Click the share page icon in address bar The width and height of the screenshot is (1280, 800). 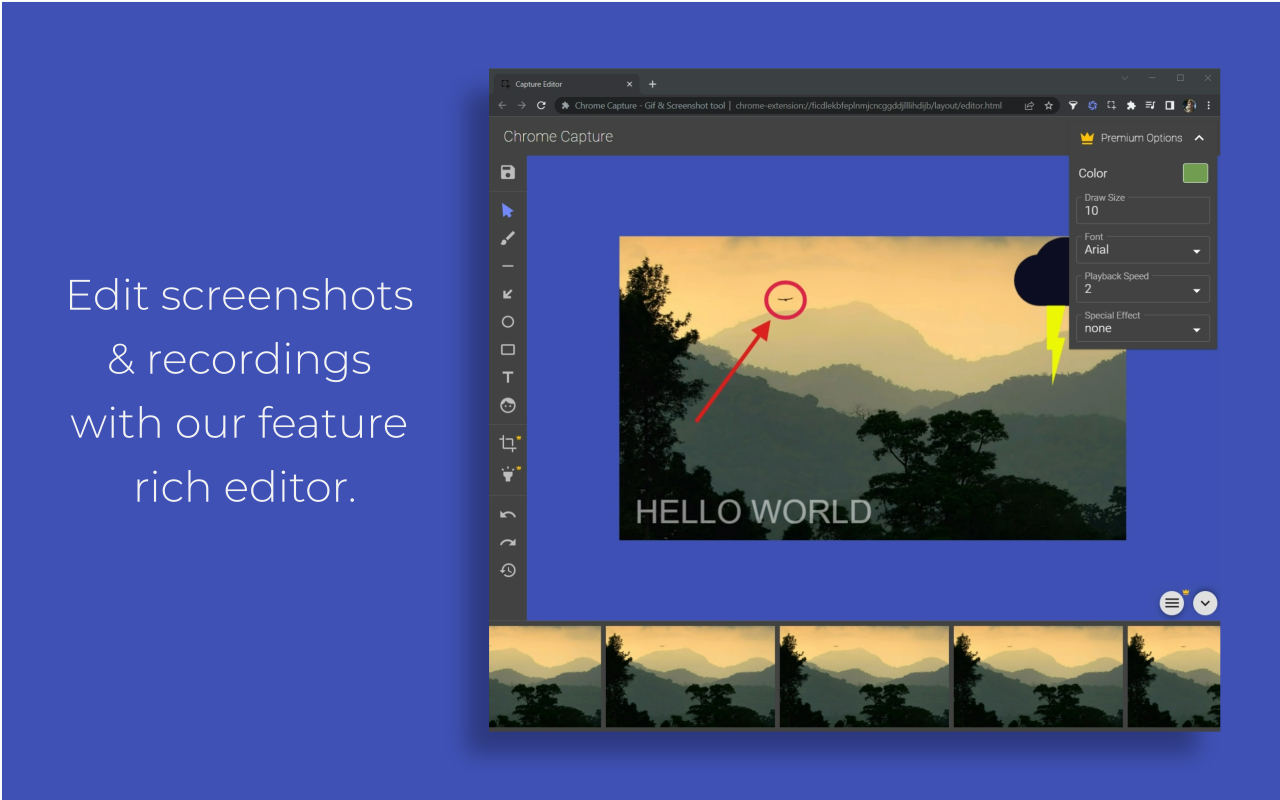tap(1029, 105)
